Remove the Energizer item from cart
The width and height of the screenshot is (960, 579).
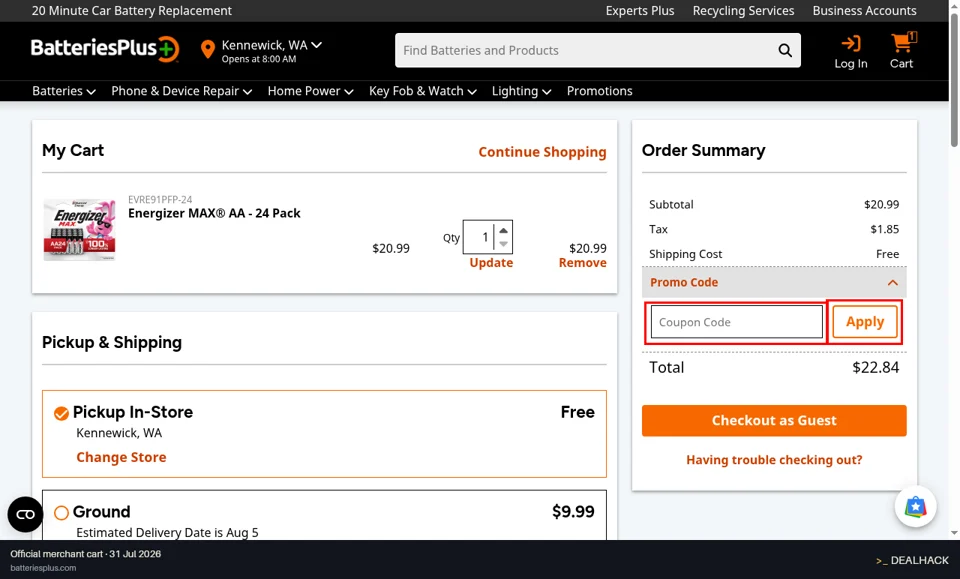(x=582, y=263)
